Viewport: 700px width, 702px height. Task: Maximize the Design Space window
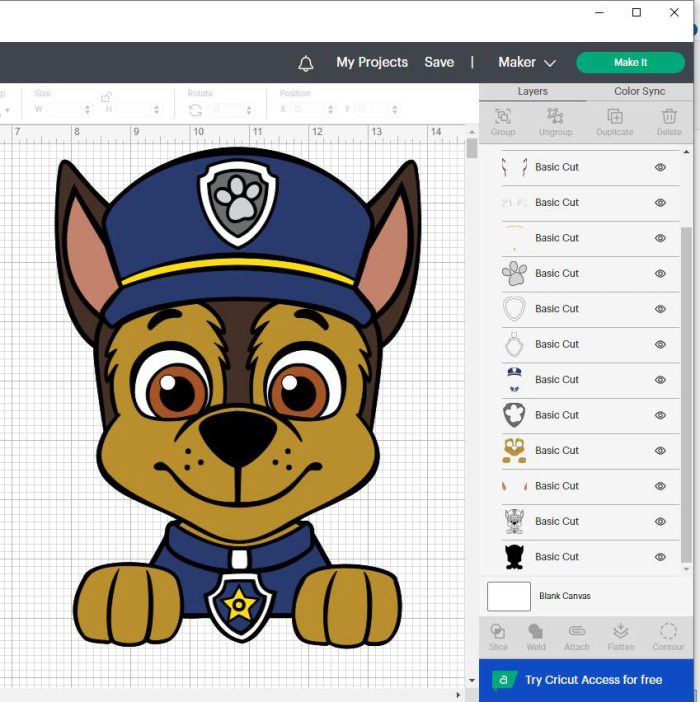[636, 13]
